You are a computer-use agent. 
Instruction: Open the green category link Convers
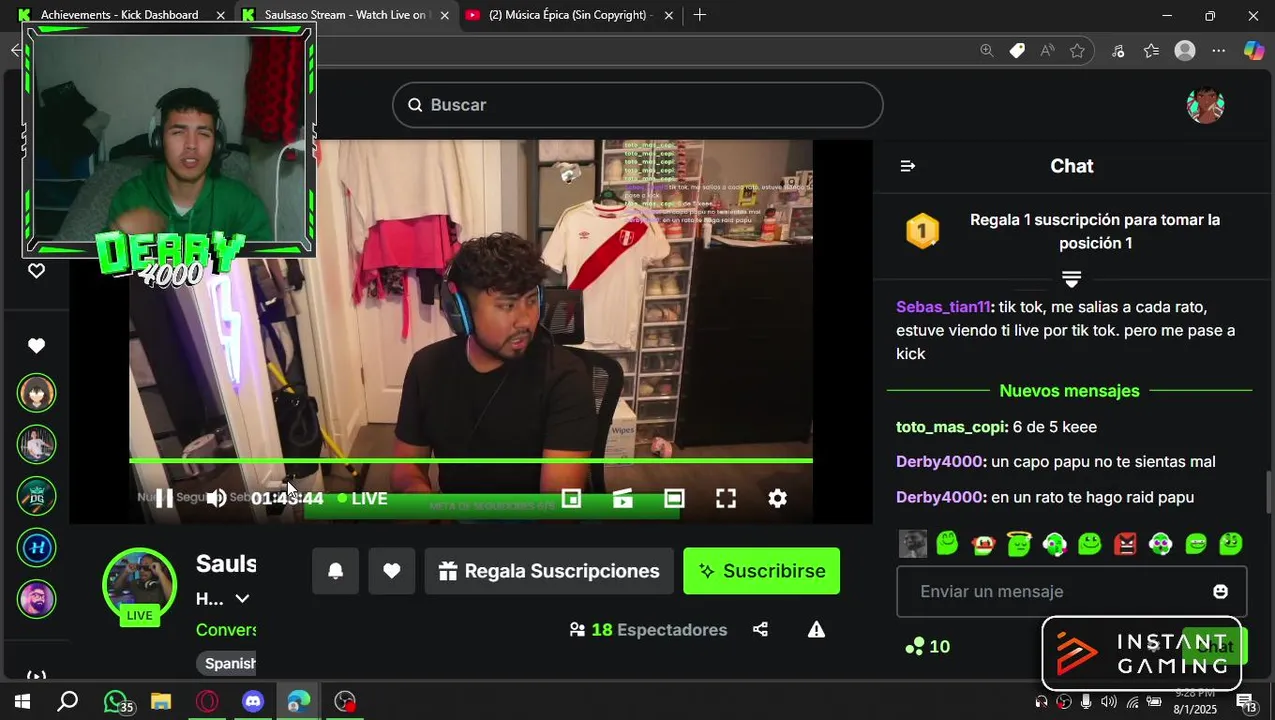(226, 630)
